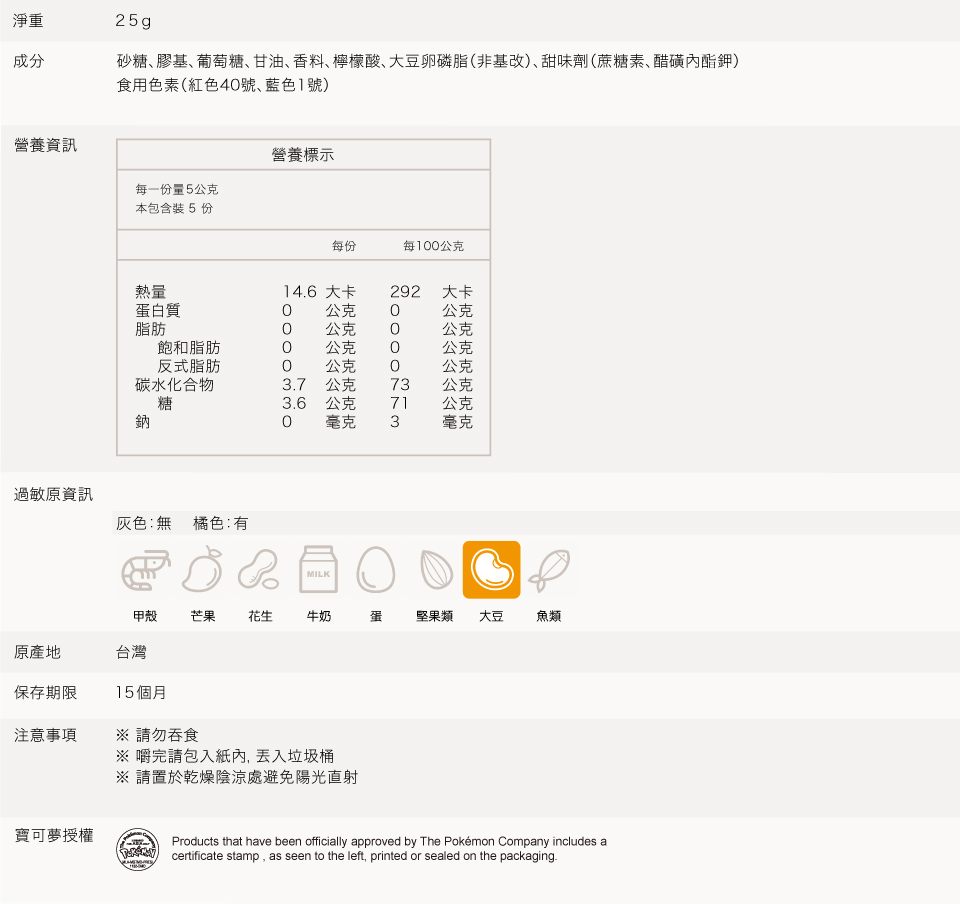Click the 營養資訊 heading
This screenshot has height=904, width=960.
(45, 145)
